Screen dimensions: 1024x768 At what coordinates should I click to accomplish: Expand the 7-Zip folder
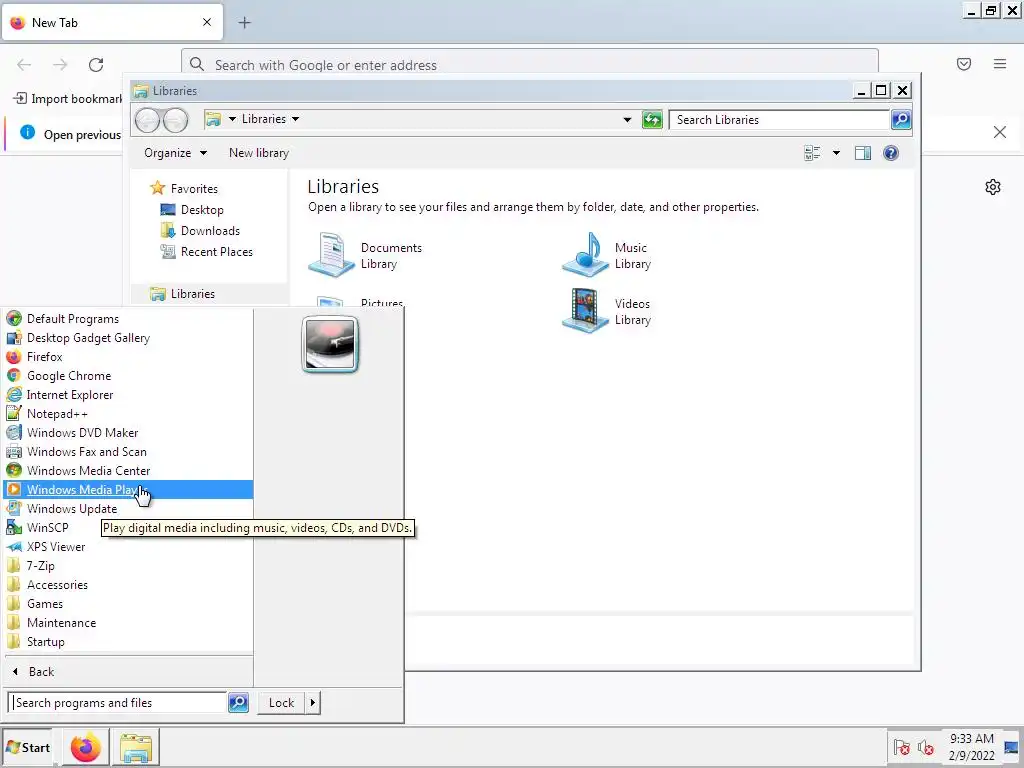[x=128, y=566]
